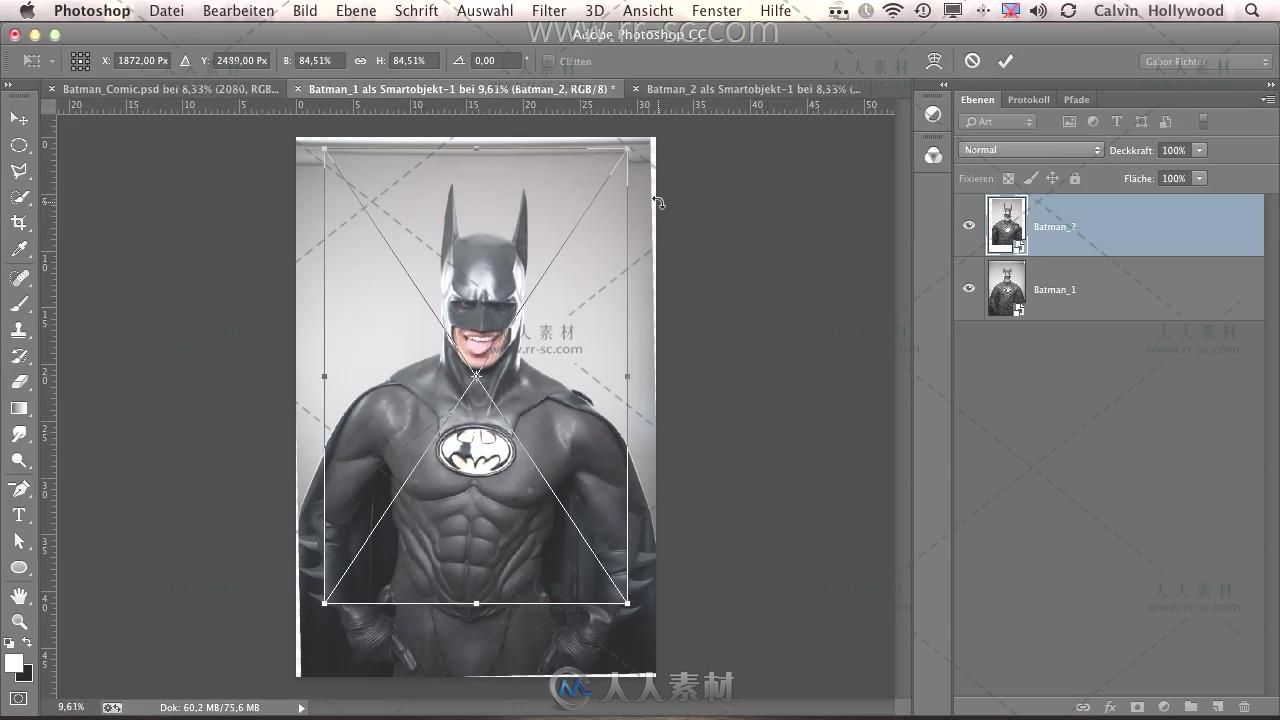
Task: Lock all layer attributes
Action: click(1075, 178)
